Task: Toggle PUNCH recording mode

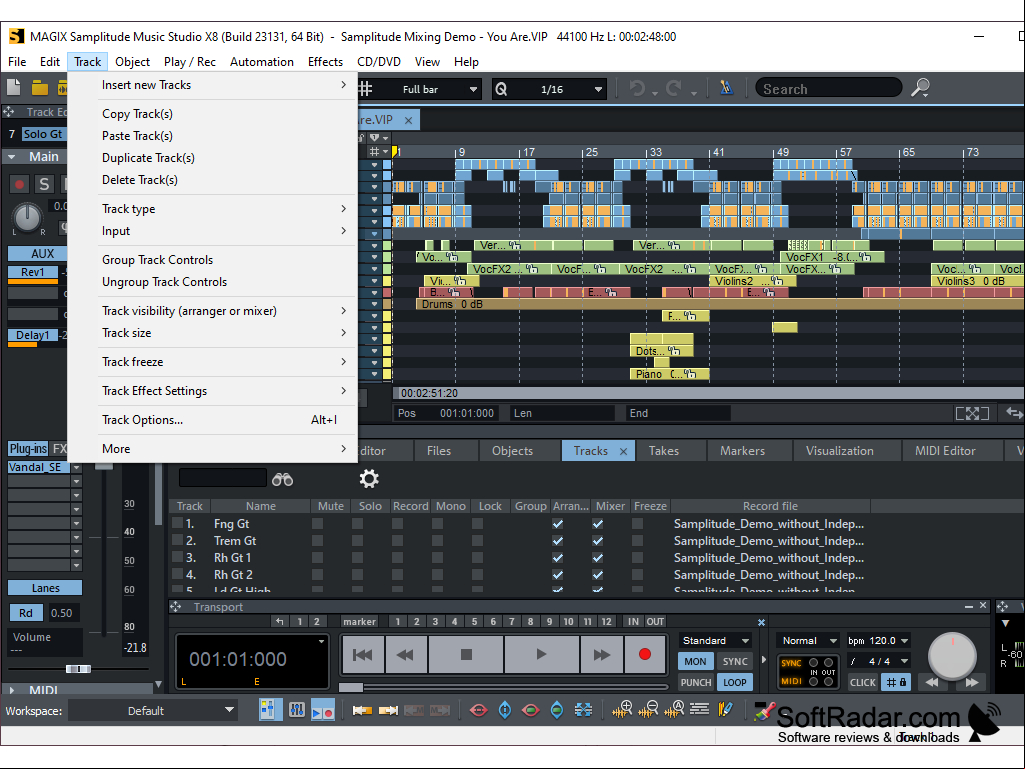Action: [695, 683]
